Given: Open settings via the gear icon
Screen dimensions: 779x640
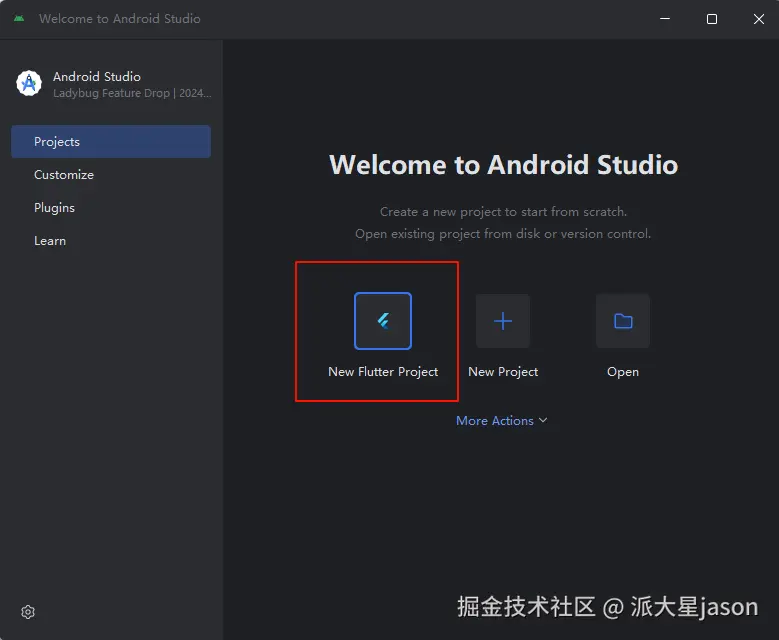Looking at the screenshot, I should [28, 612].
